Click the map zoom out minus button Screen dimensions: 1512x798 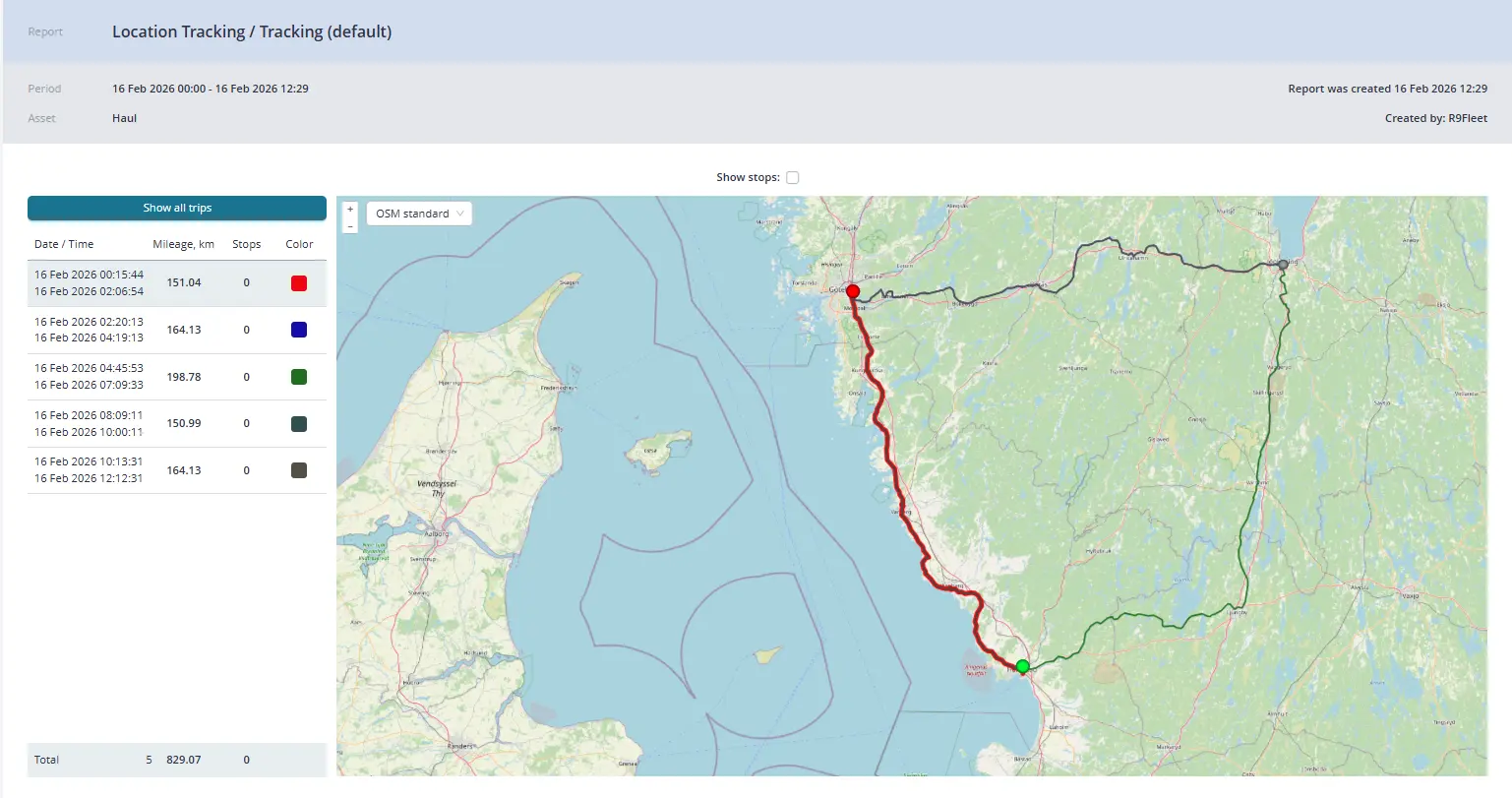350,226
